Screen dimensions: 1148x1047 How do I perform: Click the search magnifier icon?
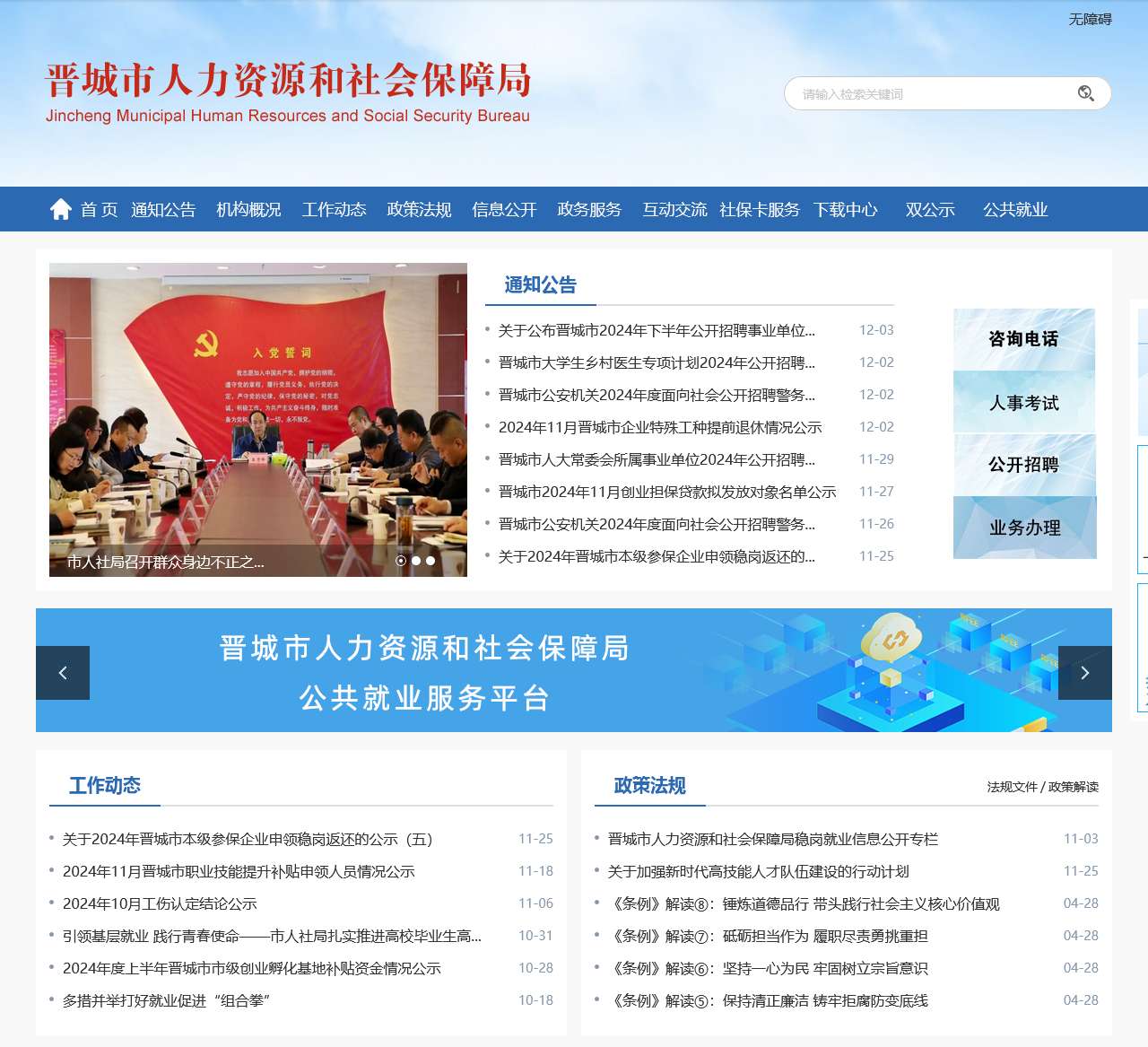pyautogui.click(x=1085, y=93)
